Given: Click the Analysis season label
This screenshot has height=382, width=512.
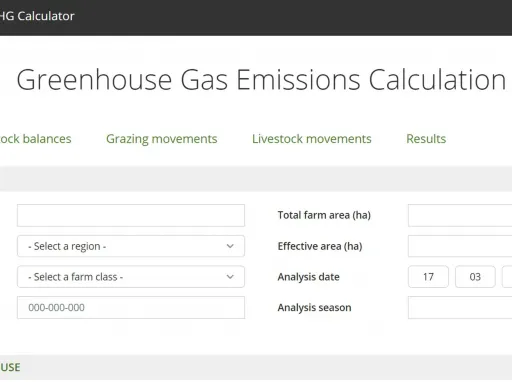Looking at the screenshot, I should (x=314, y=308).
